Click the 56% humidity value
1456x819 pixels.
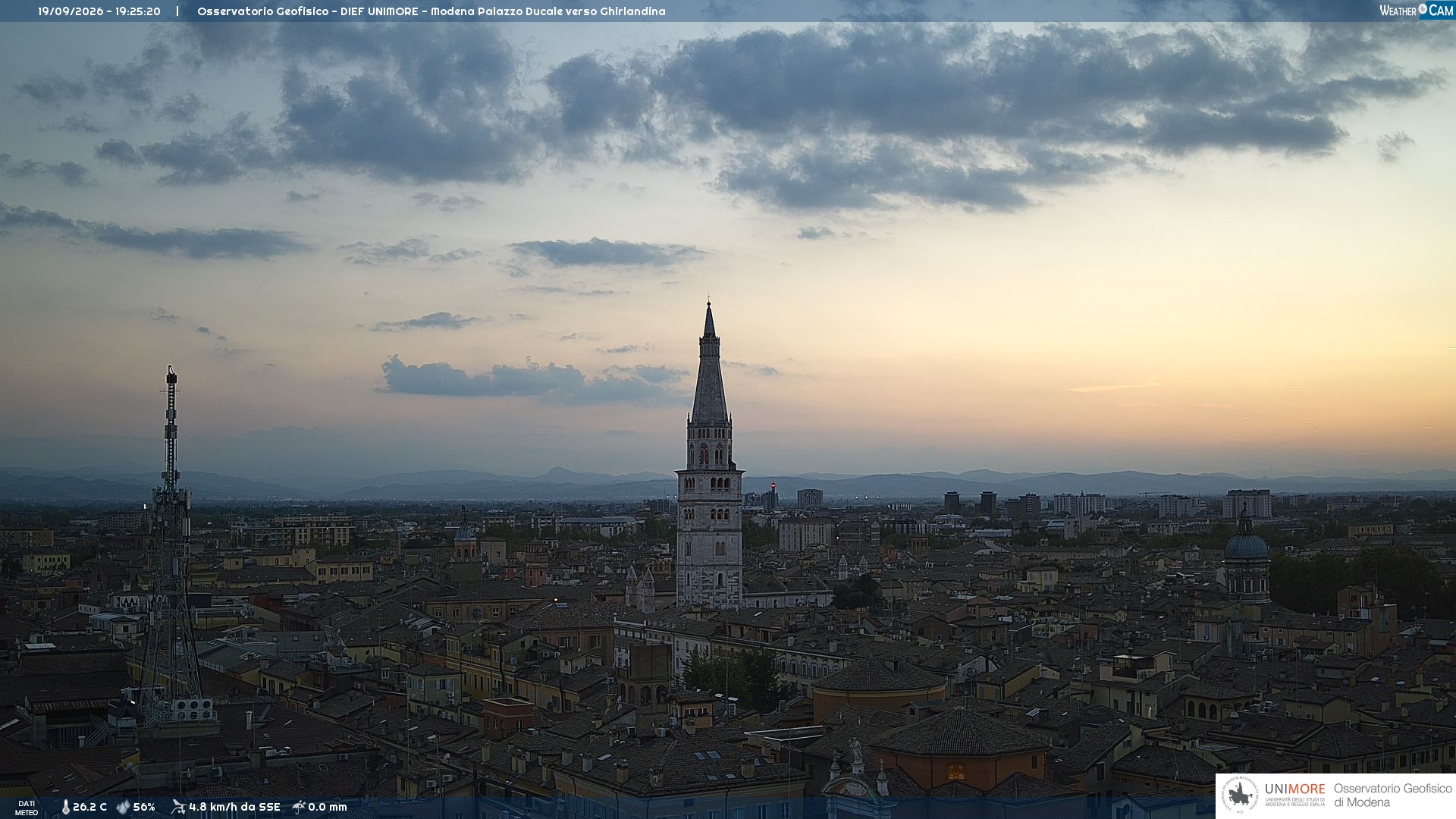coord(144,807)
